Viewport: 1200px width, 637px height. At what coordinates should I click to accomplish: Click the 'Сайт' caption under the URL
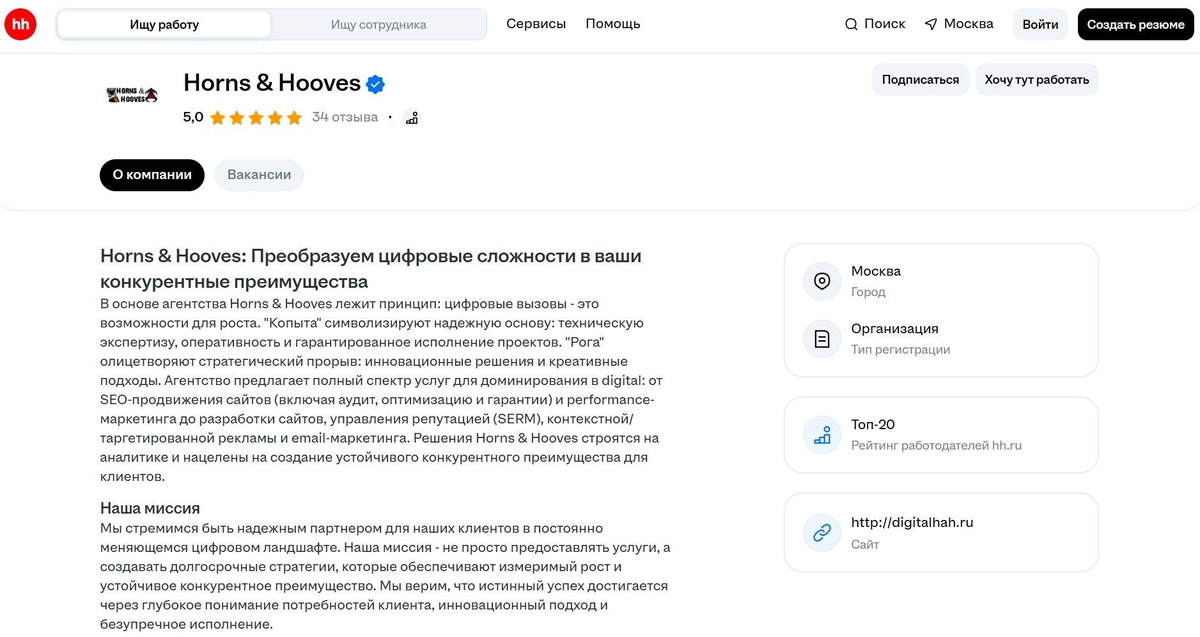pos(865,545)
